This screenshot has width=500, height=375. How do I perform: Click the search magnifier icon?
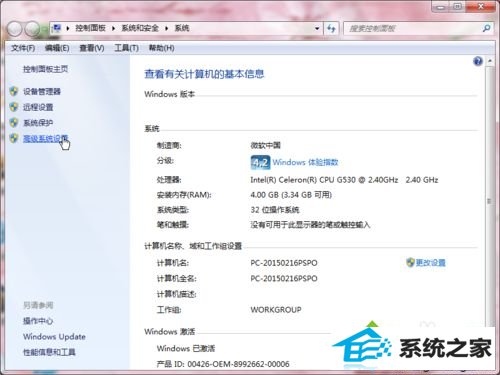tap(486, 28)
